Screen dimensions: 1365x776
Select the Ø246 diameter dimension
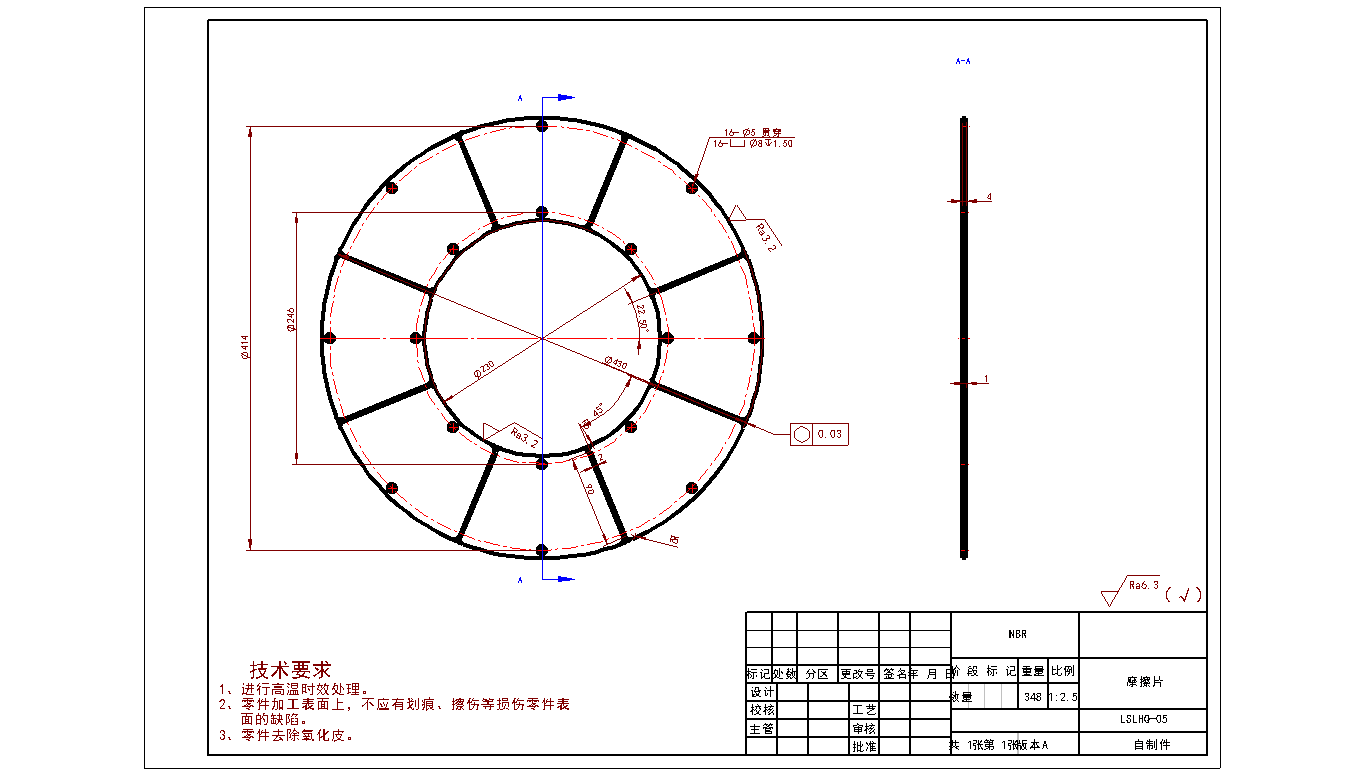291,320
